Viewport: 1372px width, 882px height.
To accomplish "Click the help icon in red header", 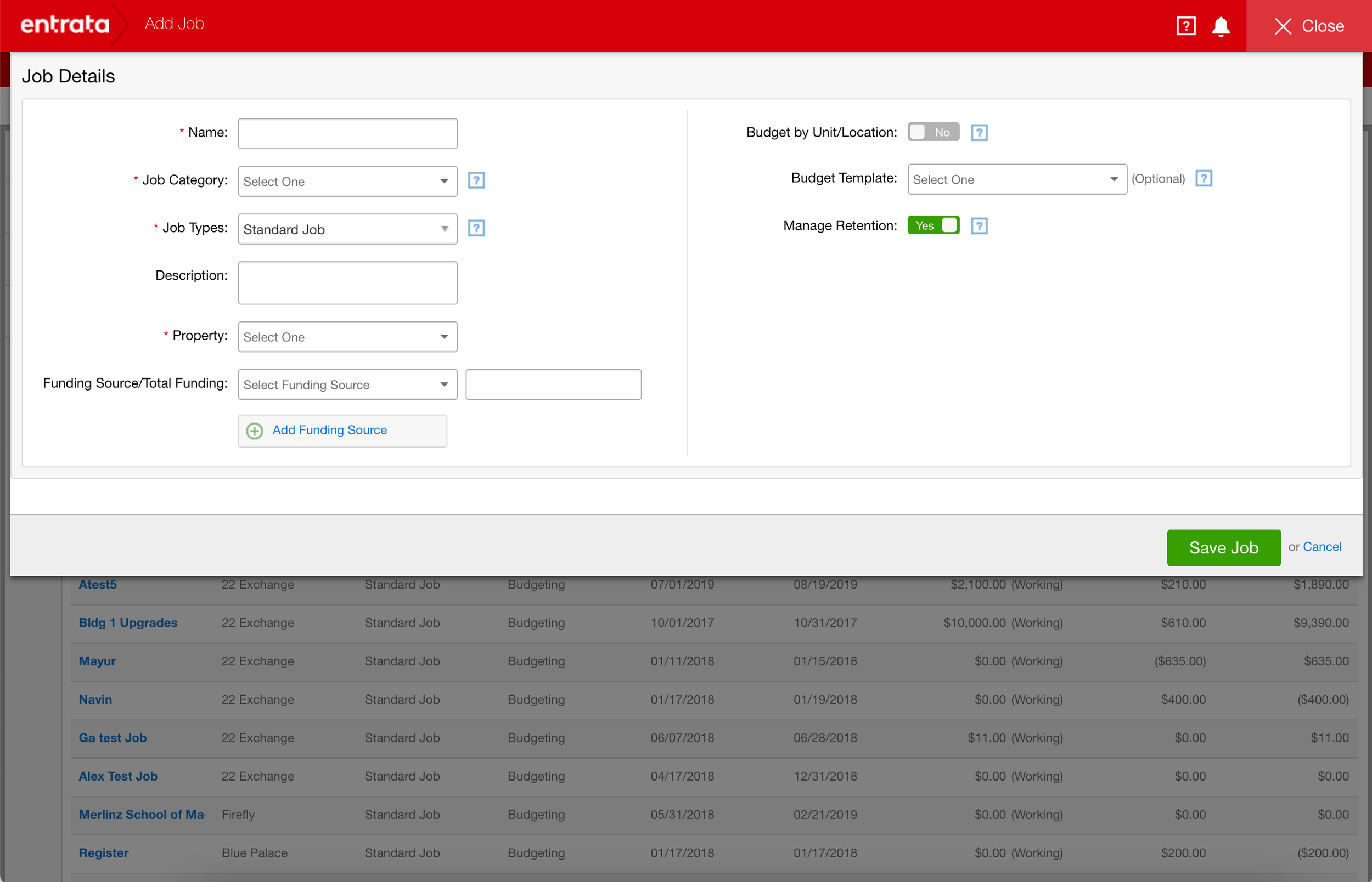I will (x=1185, y=26).
